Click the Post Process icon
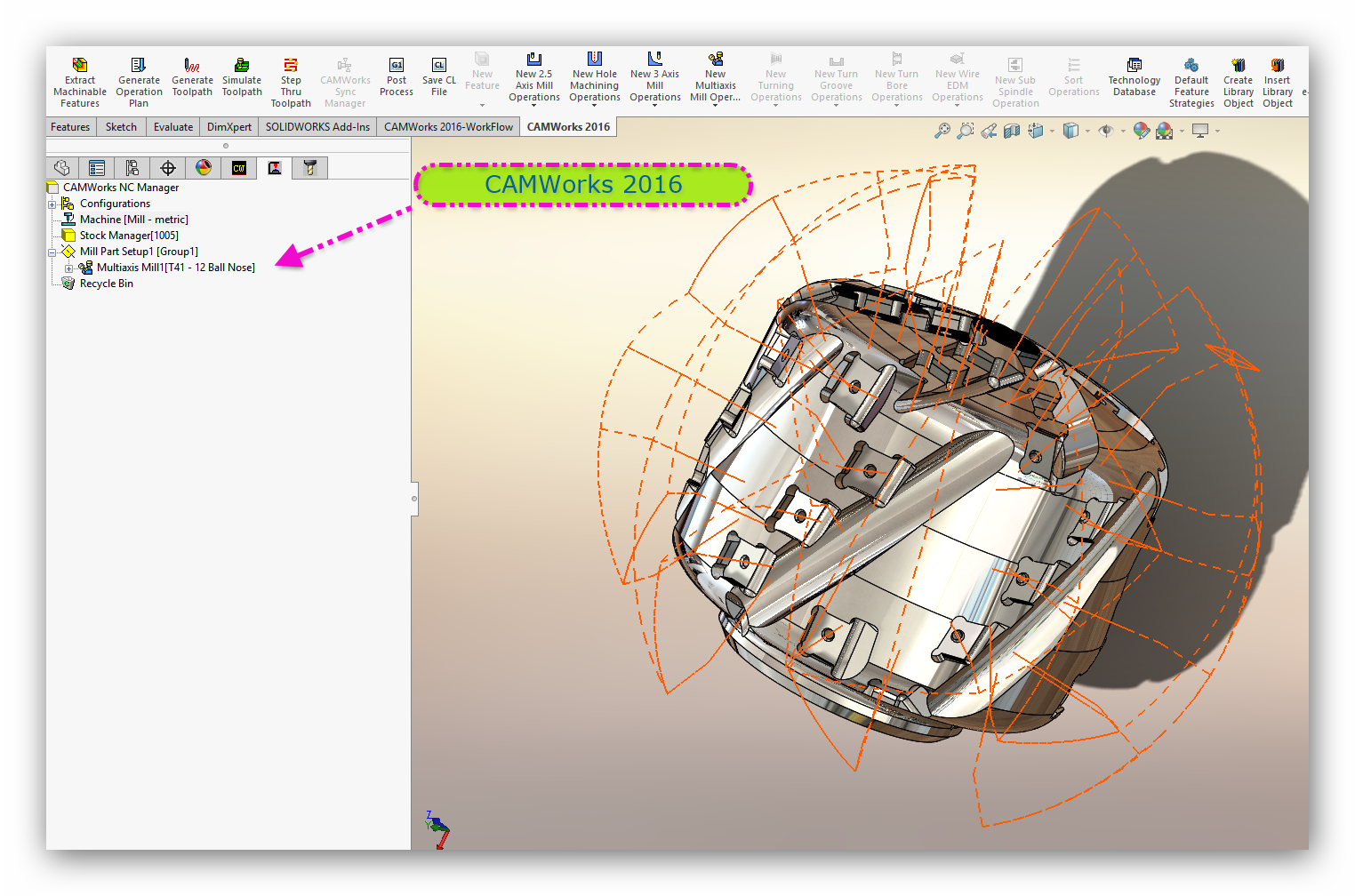 (397, 65)
